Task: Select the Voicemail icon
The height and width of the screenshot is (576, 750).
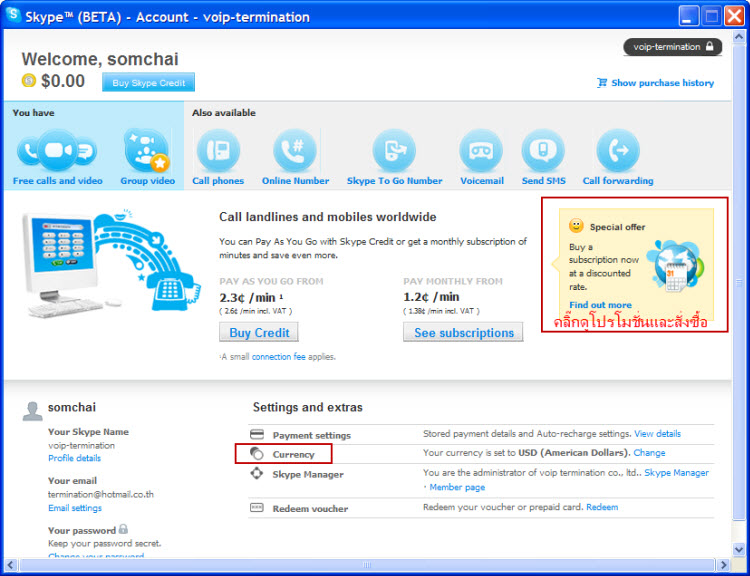Action: point(481,150)
